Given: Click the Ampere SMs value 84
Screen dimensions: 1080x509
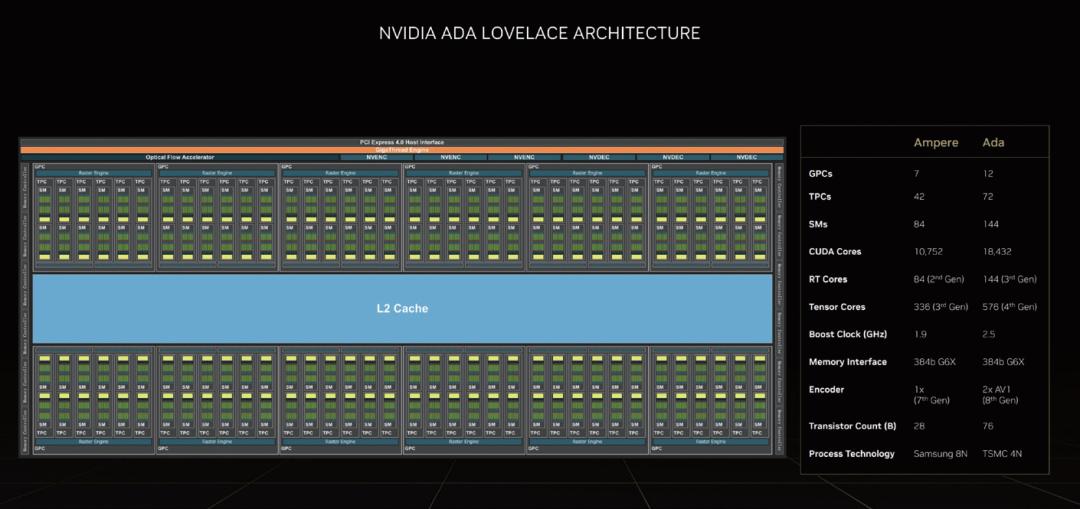Looking at the screenshot, I should click(919, 224).
